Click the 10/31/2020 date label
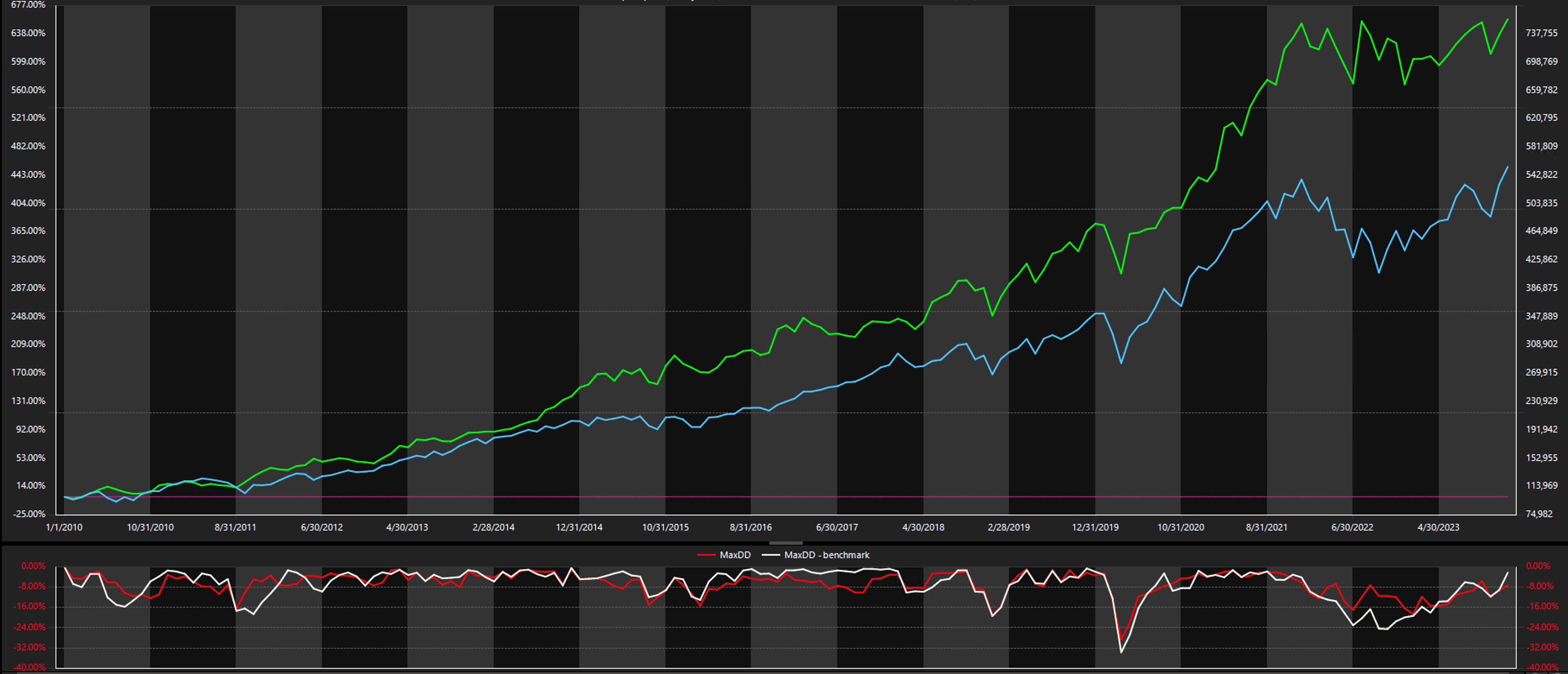The image size is (1568, 674). point(1181,527)
